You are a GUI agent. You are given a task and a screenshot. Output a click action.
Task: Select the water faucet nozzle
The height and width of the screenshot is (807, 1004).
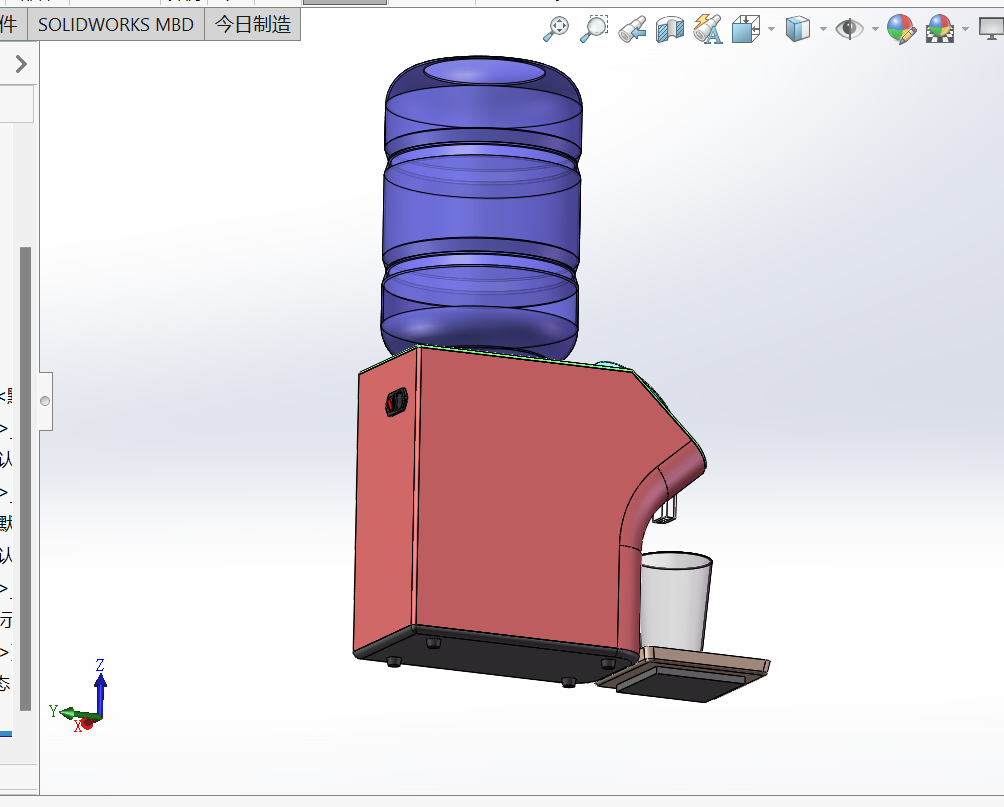pyautogui.click(x=667, y=510)
